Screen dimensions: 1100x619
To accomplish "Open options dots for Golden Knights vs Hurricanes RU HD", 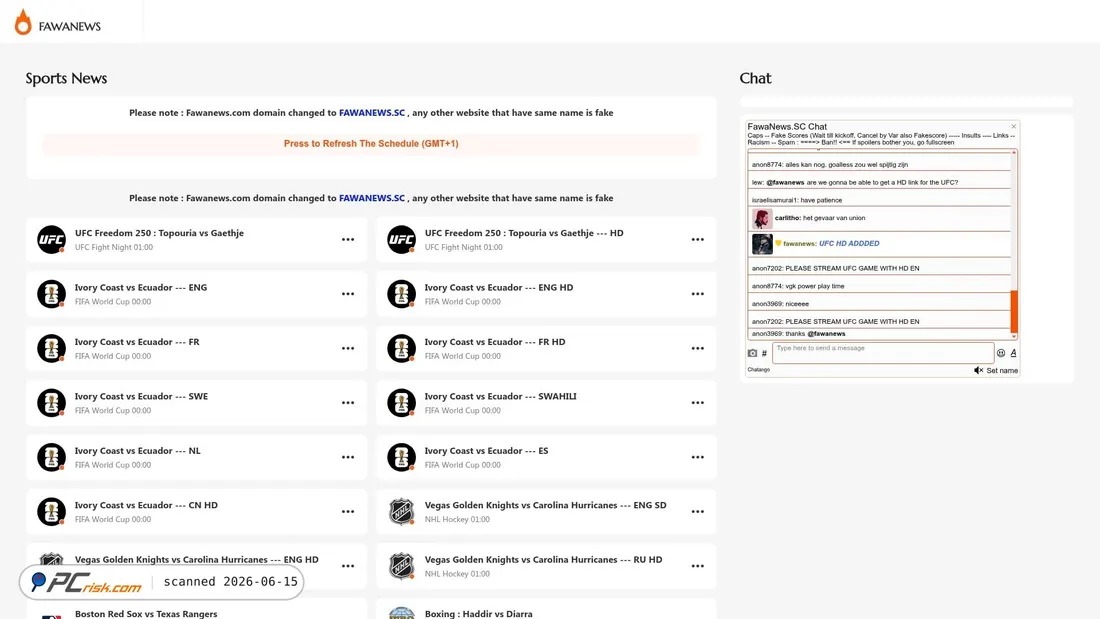I will click(697, 566).
